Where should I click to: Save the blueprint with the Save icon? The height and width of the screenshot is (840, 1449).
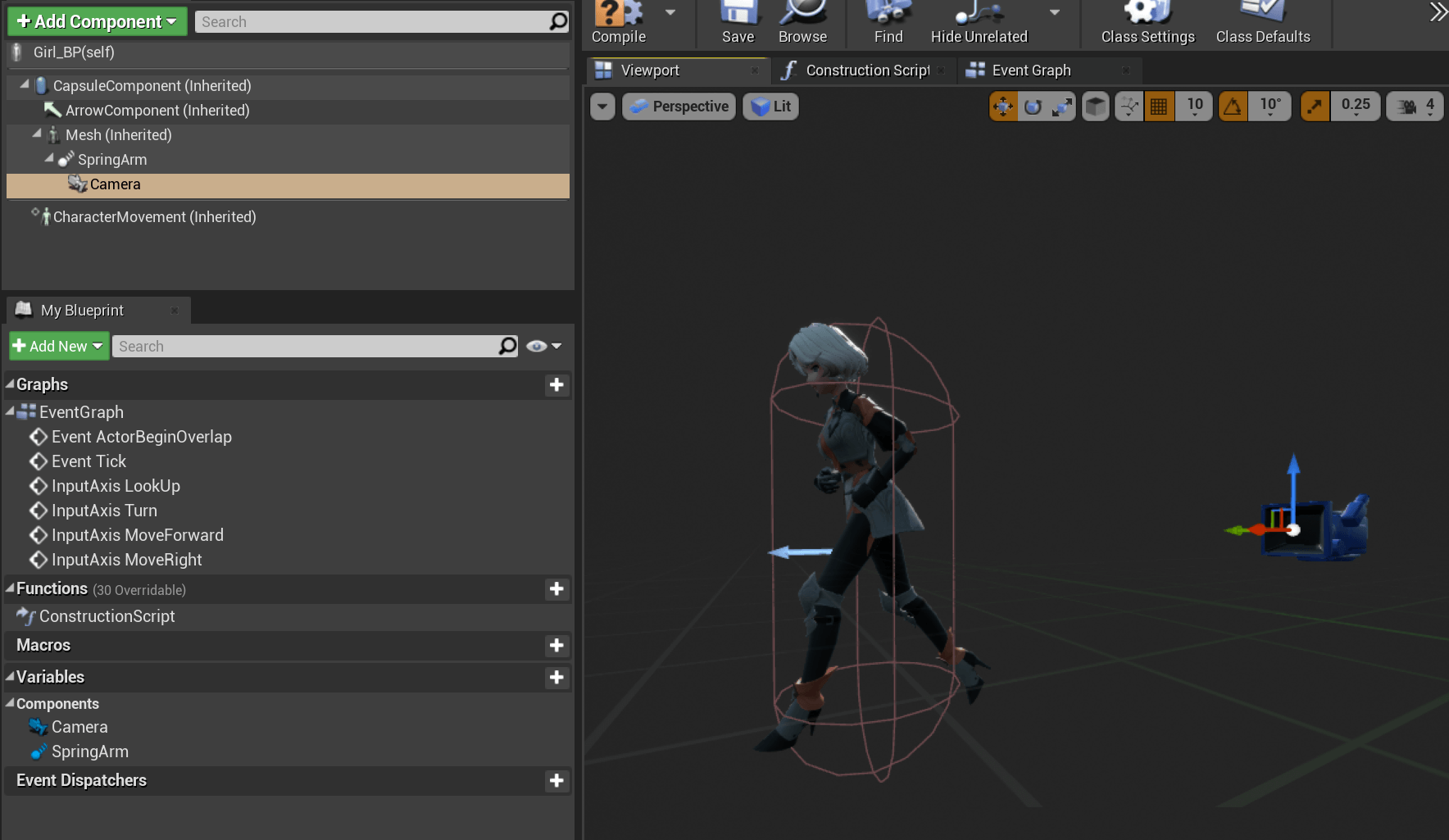[x=738, y=14]
